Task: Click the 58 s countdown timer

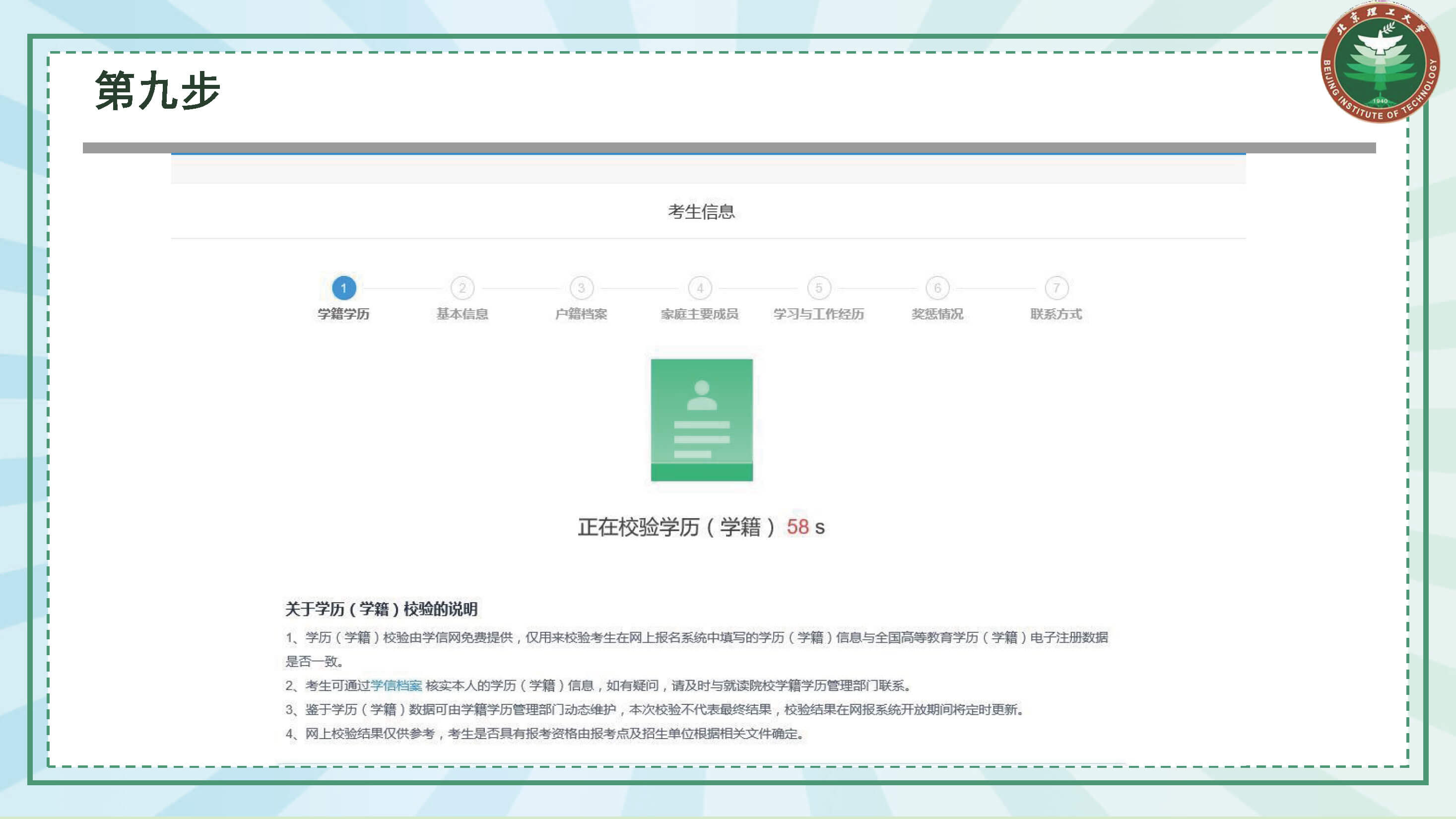Action: [x=805, y=527]
